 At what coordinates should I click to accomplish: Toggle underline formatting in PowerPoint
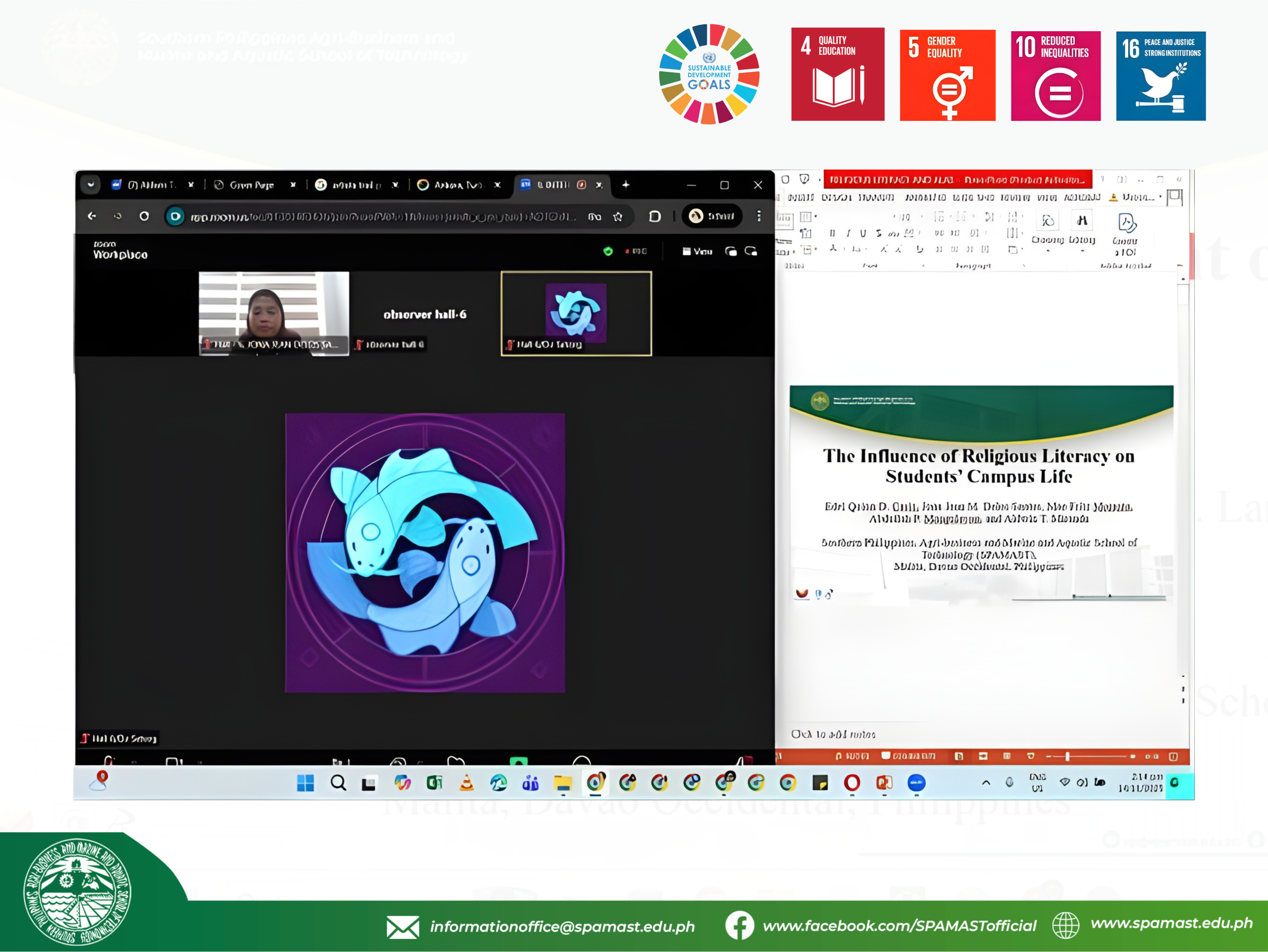coord(863,233)
